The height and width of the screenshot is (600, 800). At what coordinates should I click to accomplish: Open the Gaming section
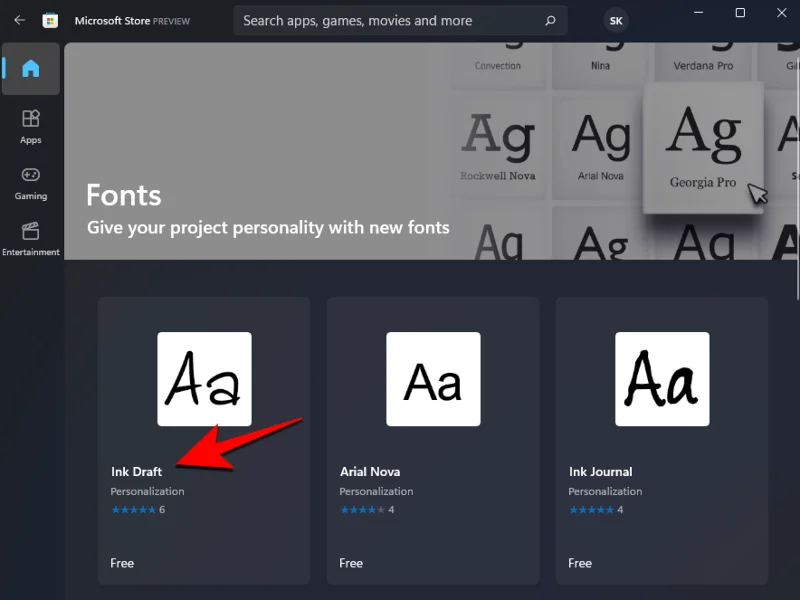pyautogui.click(x=31, y=183)
